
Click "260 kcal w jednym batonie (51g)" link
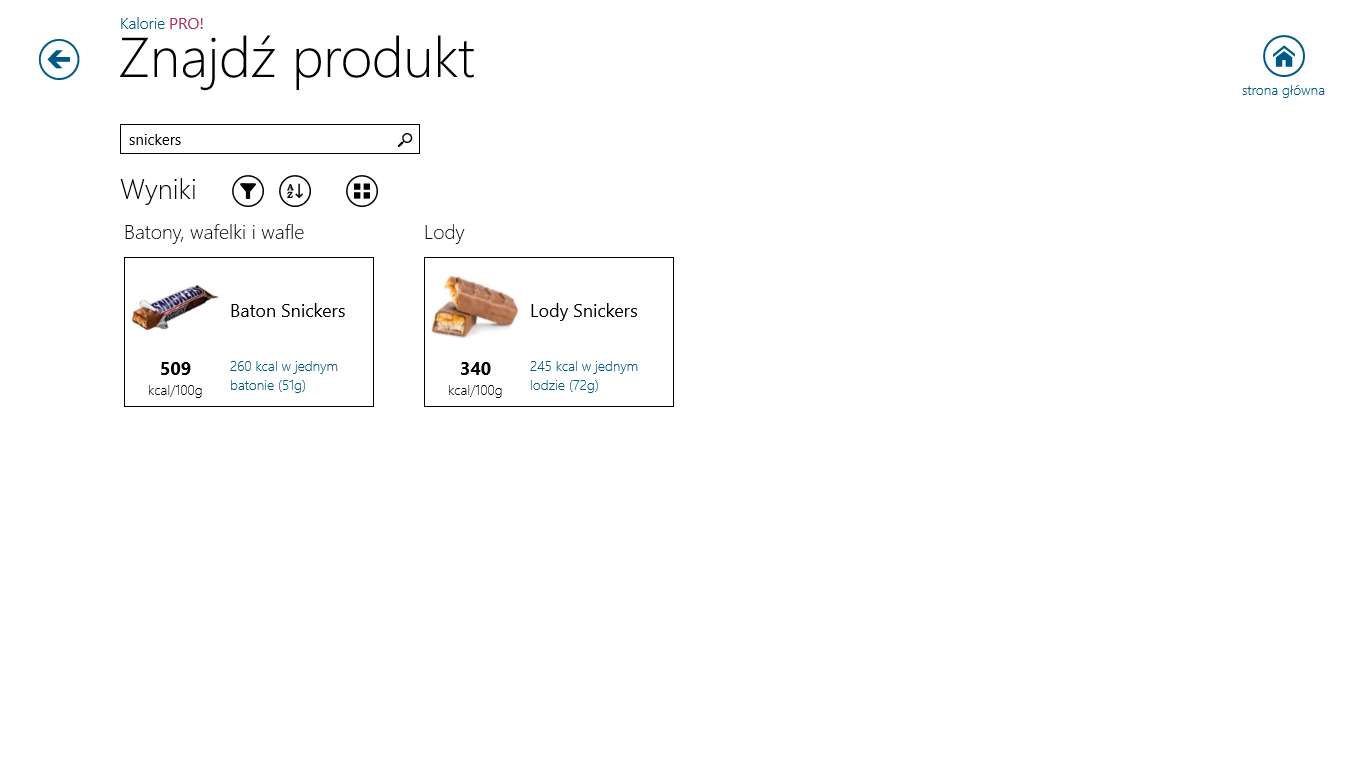click(x=283, y=376)
